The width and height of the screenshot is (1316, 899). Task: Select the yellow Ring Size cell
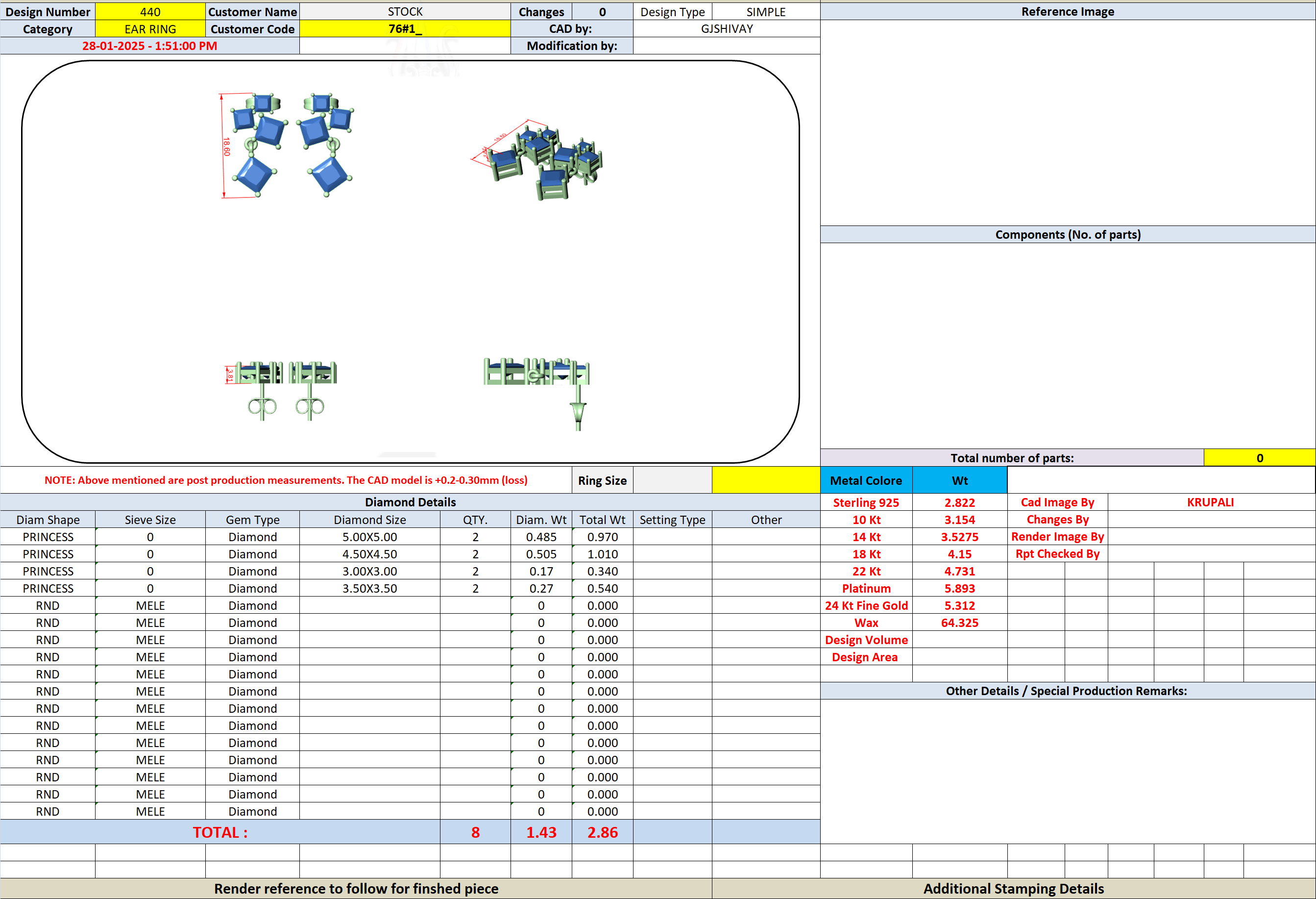766,480
